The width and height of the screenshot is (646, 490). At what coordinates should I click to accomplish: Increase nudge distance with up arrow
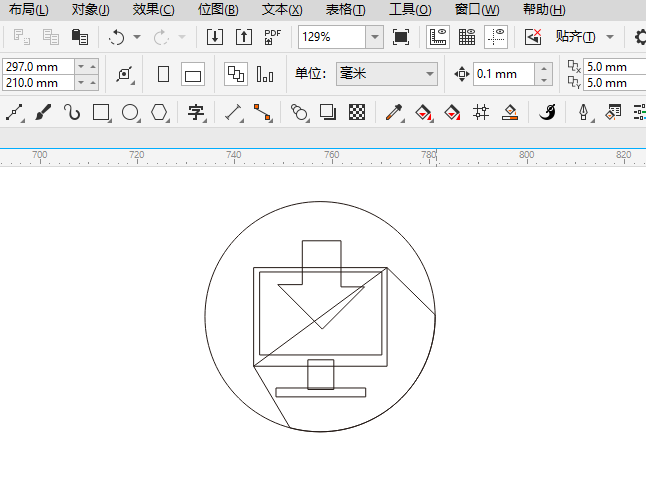pos(544,68)
